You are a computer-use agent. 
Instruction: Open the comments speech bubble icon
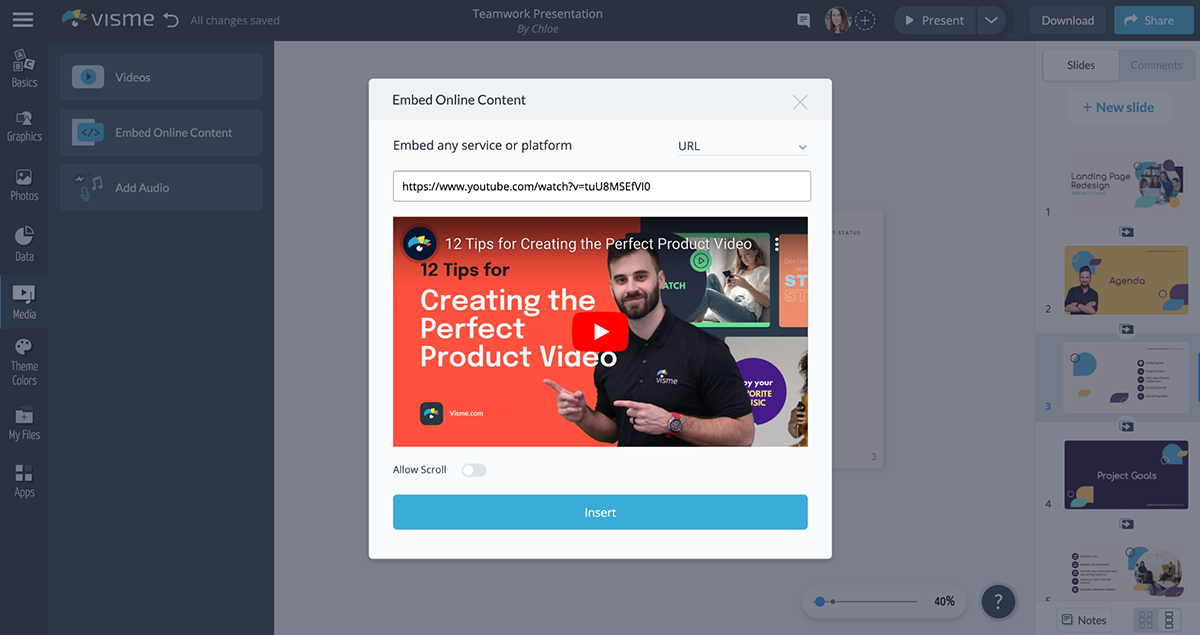(x=803, y=20)
